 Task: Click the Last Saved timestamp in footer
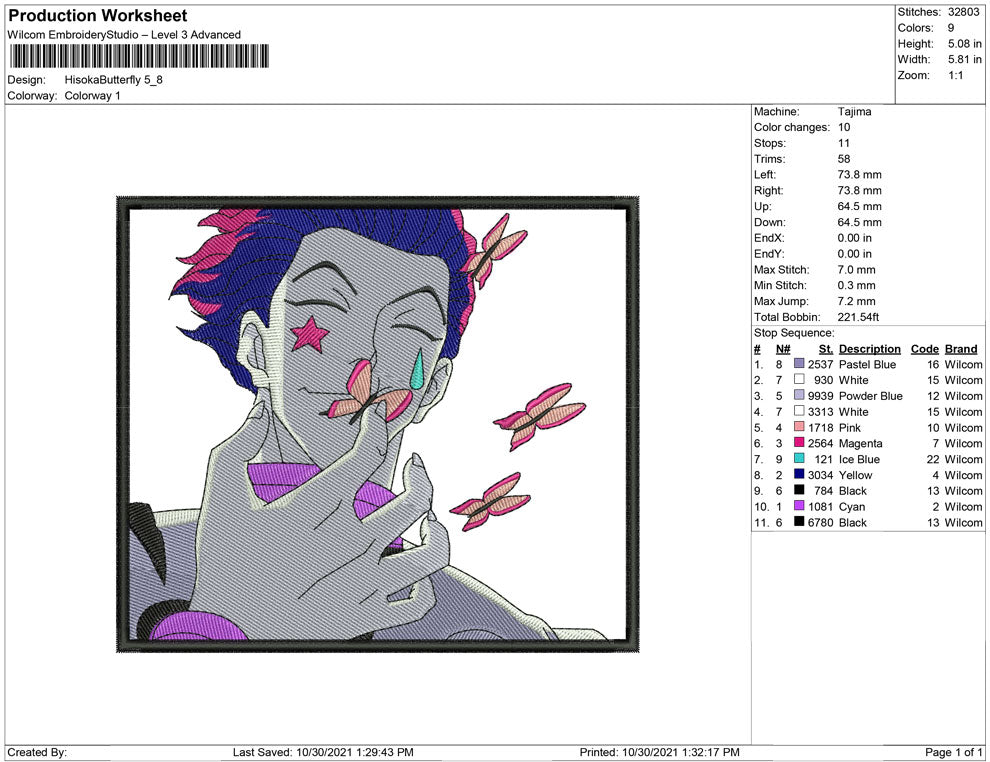click(323, 752)
